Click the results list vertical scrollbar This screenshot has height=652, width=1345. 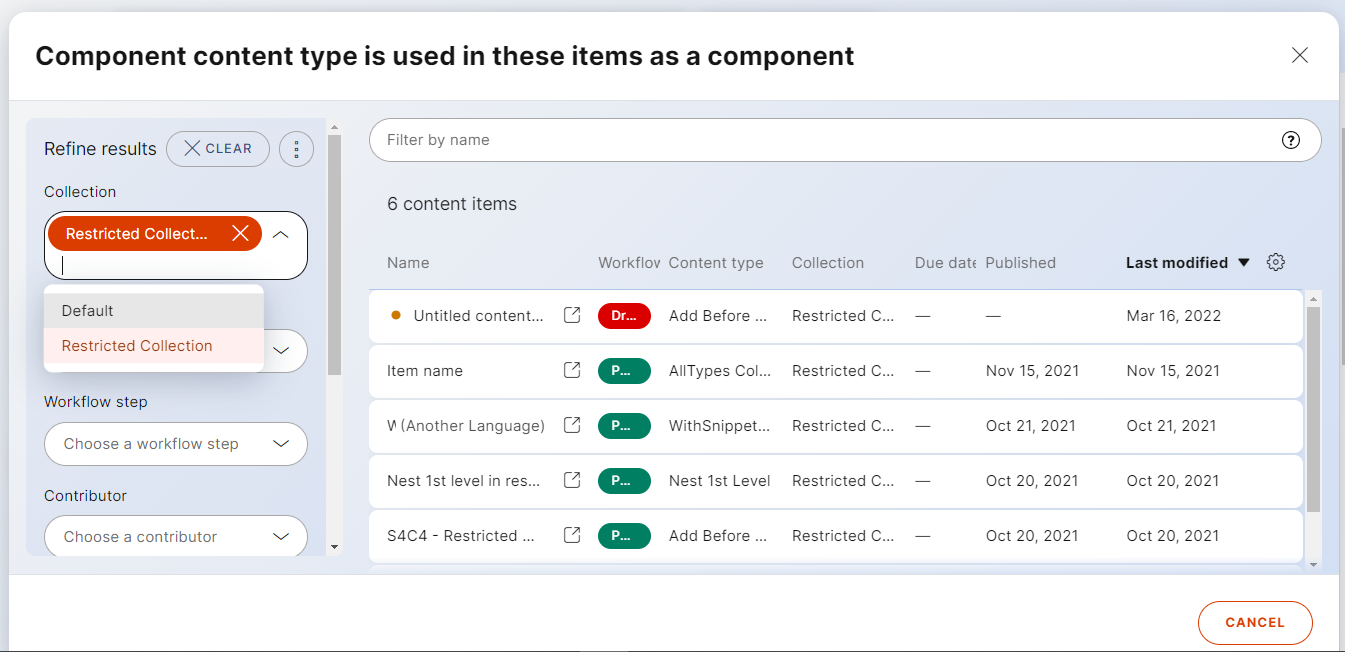(1313, 410)
